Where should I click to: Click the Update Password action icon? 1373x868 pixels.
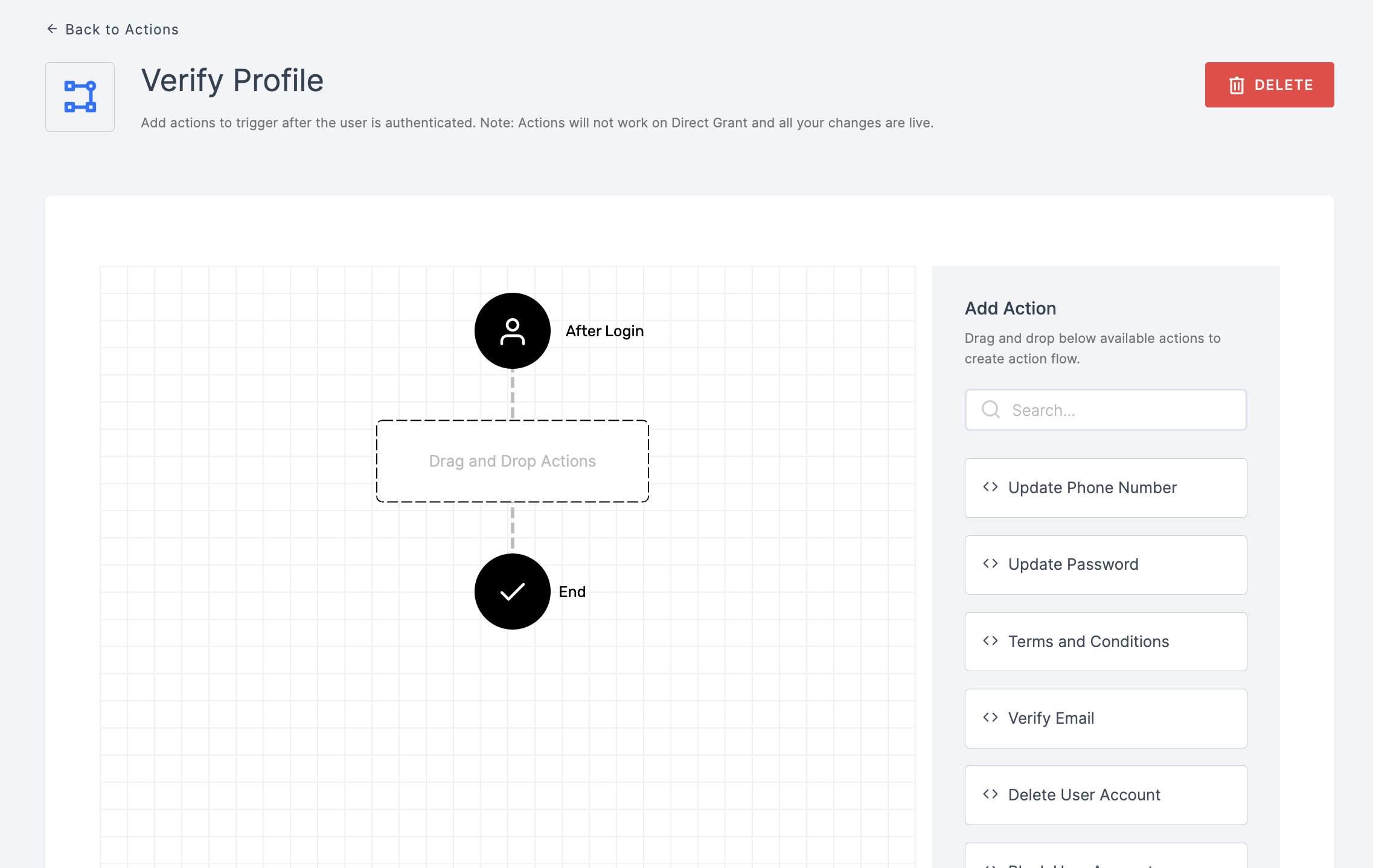pos(990,564)
